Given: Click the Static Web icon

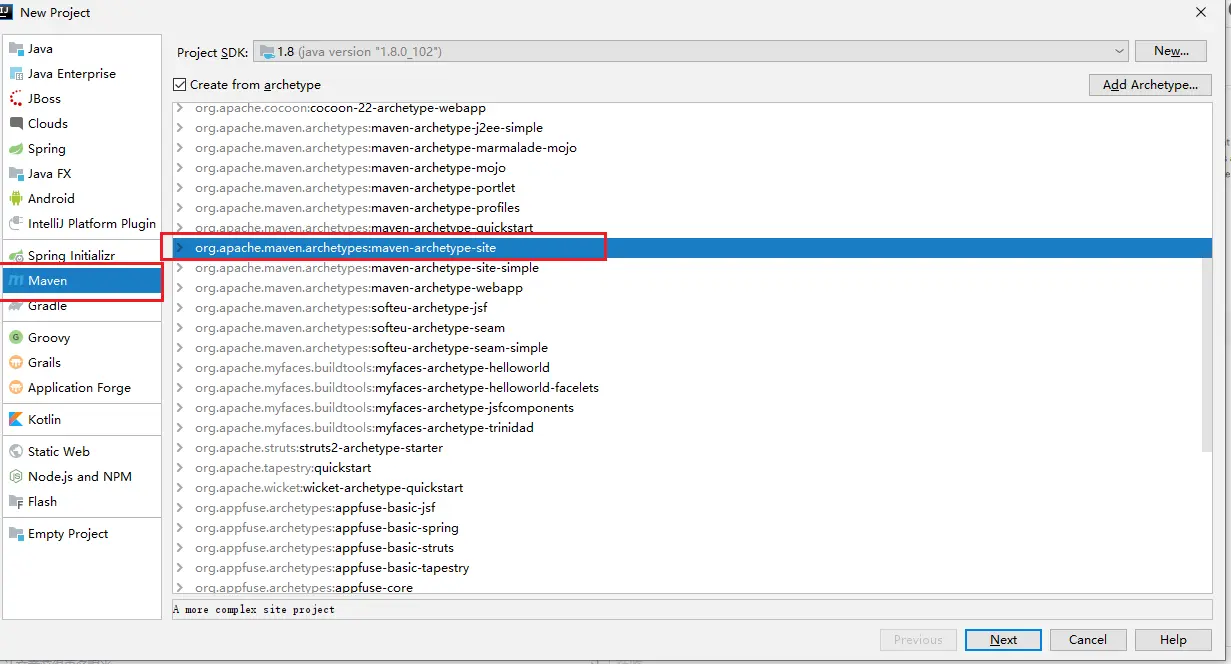Looking at the screenshot, I should pos(16,452).
